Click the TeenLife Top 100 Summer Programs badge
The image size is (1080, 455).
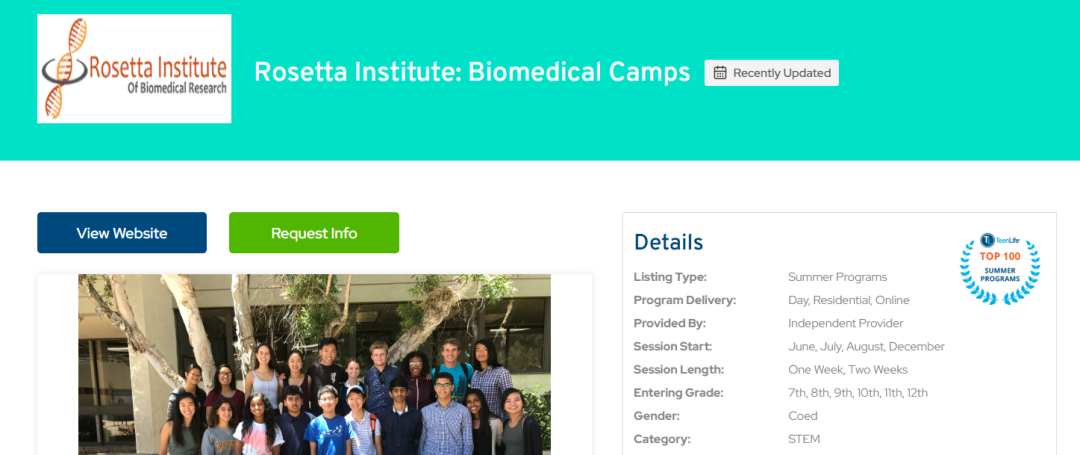(x=999, y=267)
